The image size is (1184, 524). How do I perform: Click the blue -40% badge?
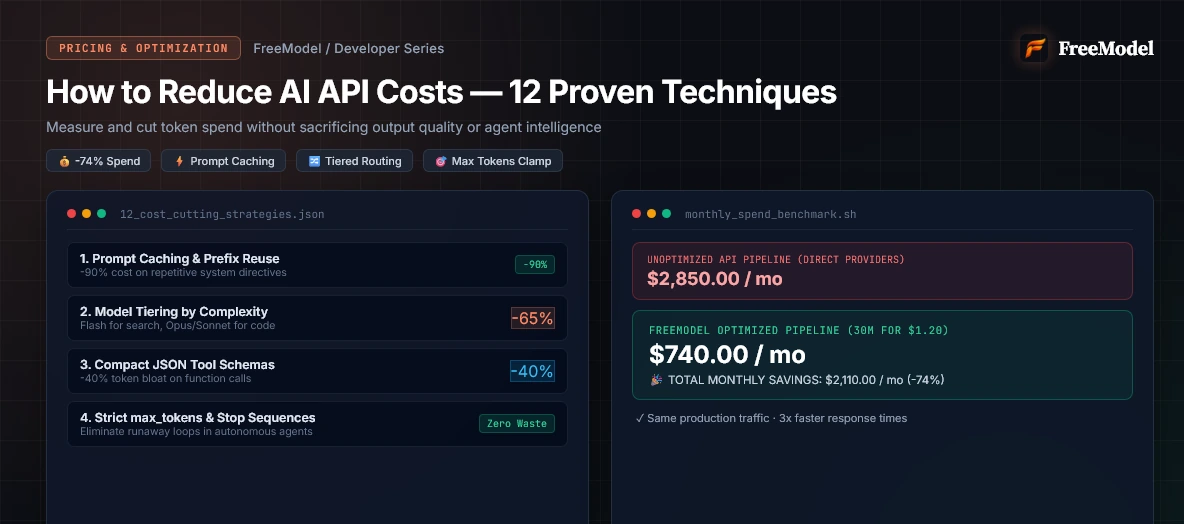tap(532, 371)
